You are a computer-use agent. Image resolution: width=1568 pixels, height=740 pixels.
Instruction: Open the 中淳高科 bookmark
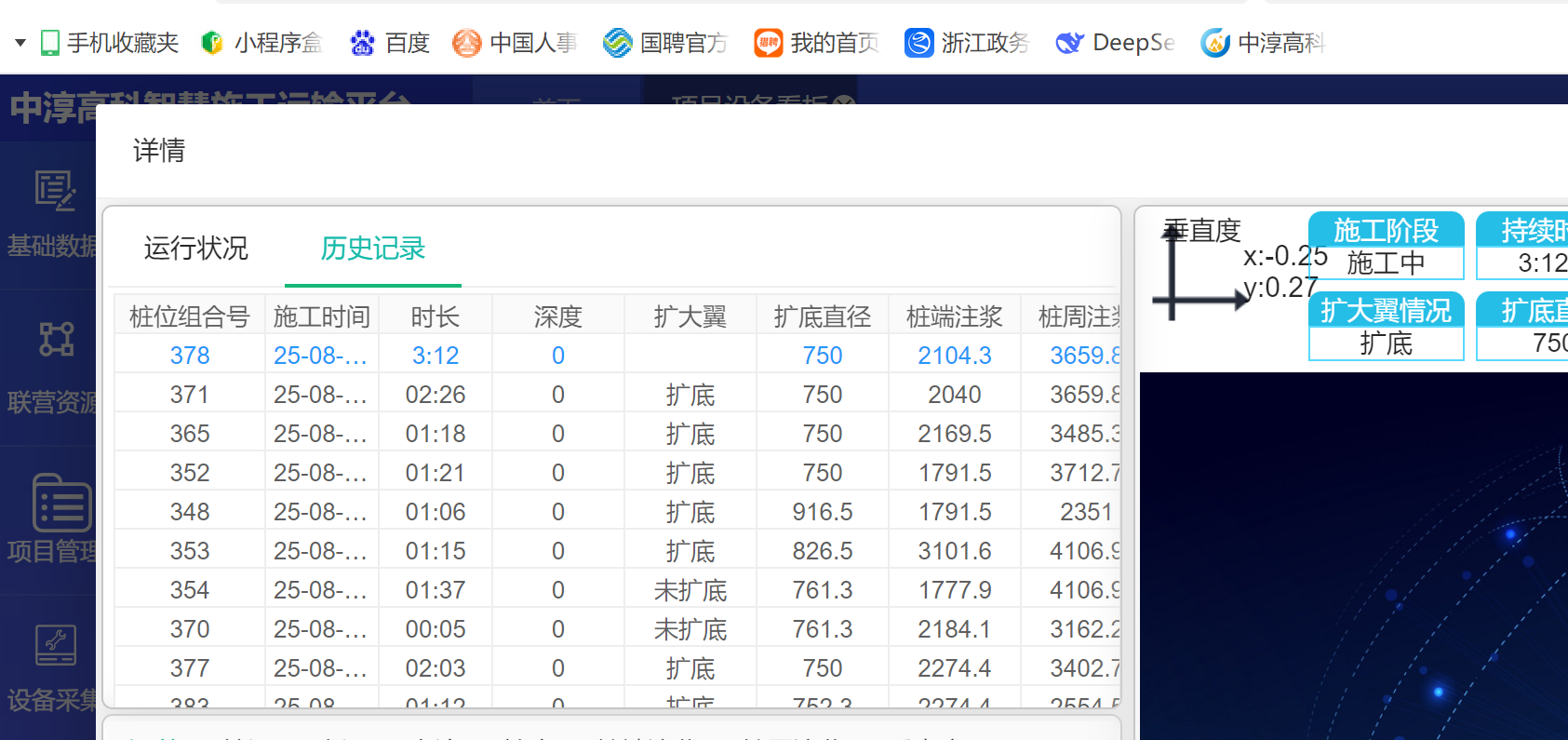(1214, 43)
